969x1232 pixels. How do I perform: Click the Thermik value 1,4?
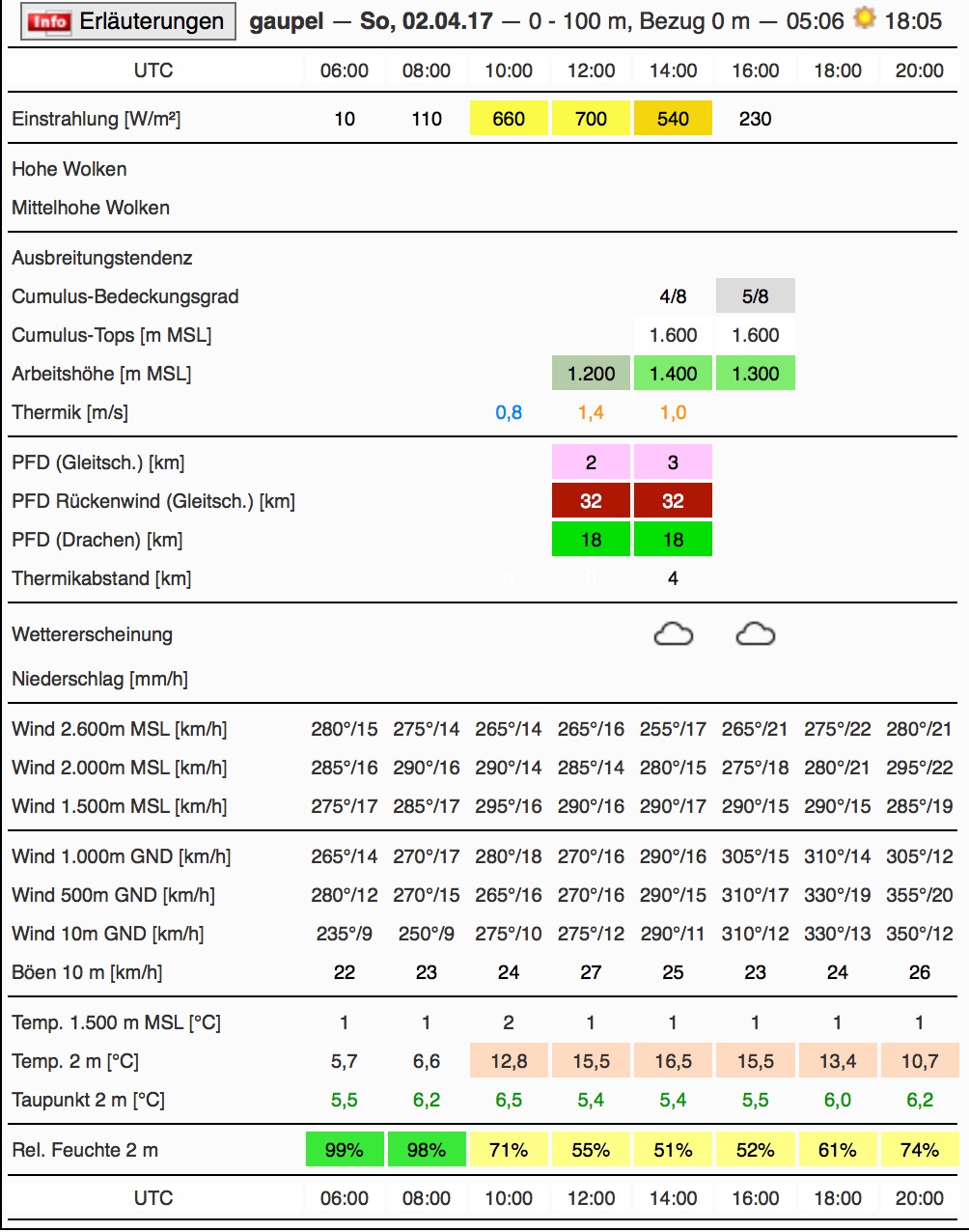591,412
